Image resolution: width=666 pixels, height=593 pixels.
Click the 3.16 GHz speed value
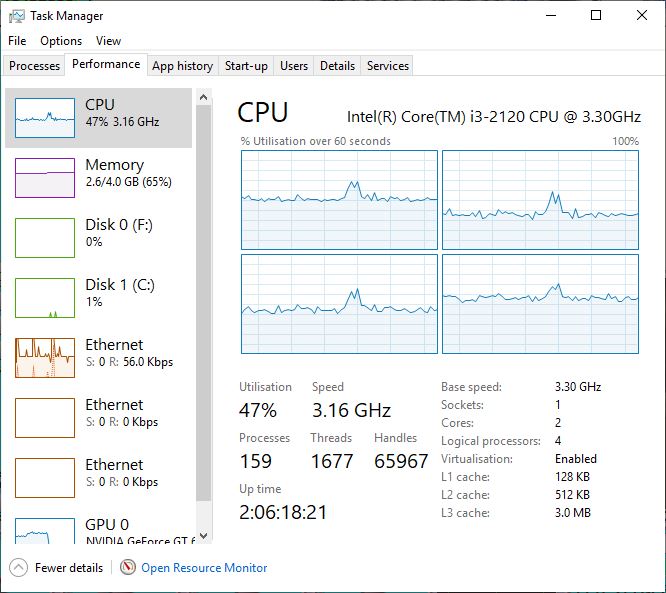point(352,411)
